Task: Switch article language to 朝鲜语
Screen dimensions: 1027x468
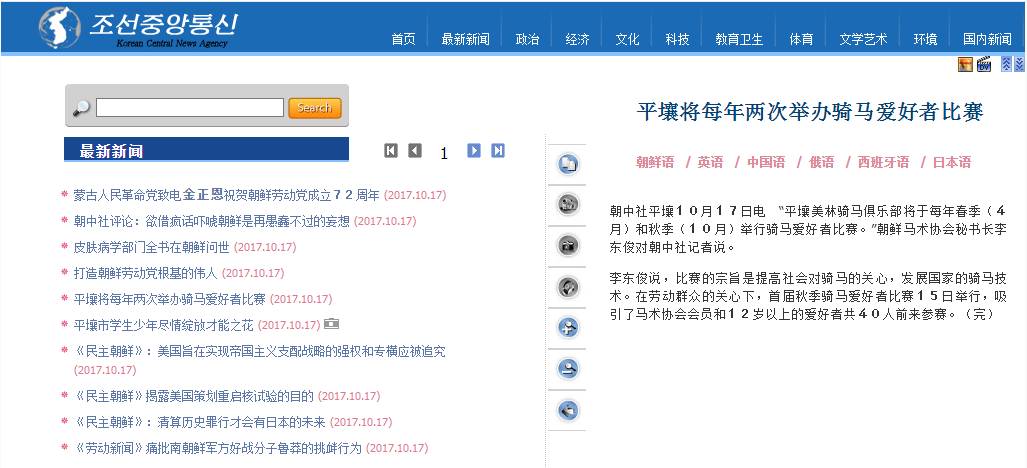Action: (655, 162)
